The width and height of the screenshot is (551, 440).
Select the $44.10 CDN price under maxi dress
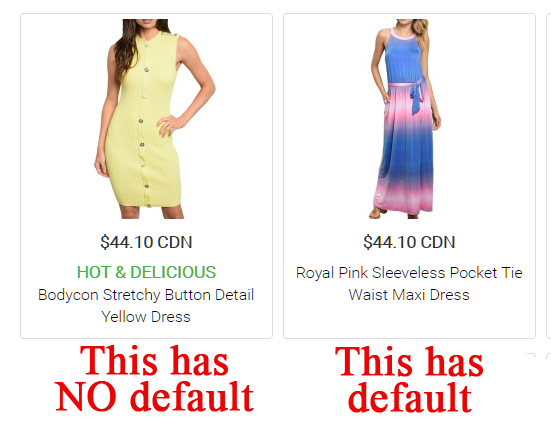click(409, 242)
